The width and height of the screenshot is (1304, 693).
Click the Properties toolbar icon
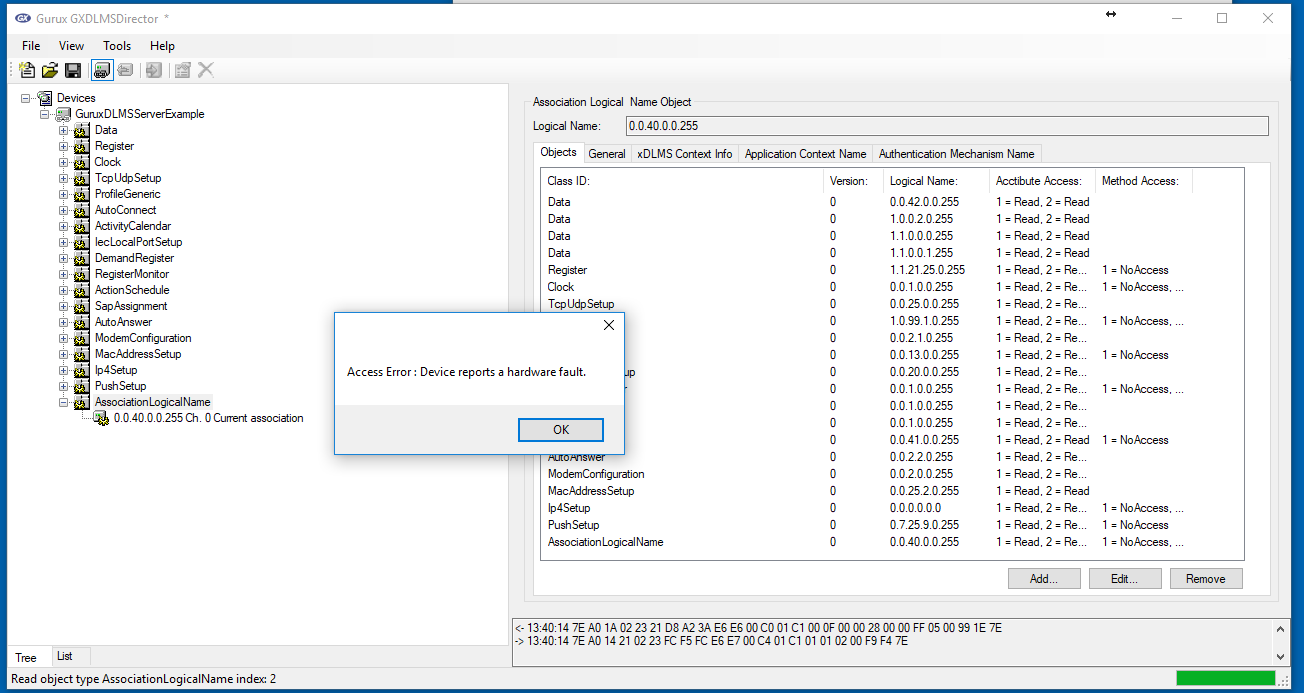(x=182, y=70)
